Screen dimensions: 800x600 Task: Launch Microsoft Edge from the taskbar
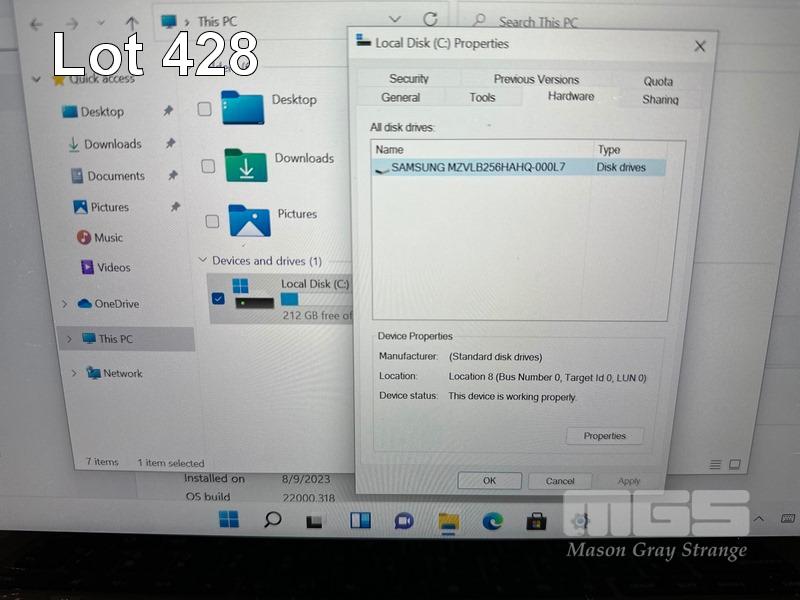[492, 521]
